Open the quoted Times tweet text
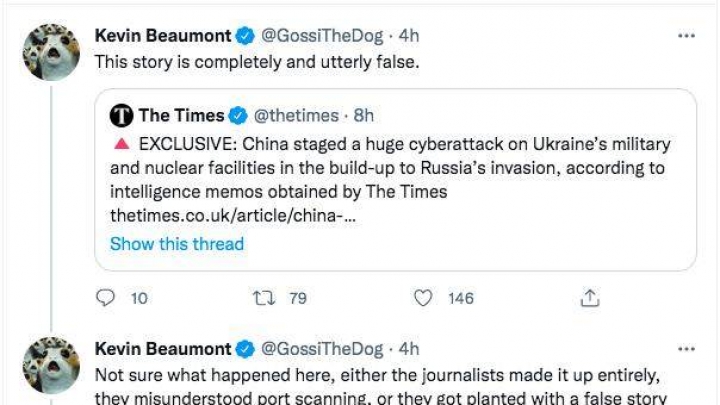The width and height of the screenshot is (720, 405). pyautogui.click(x=400, y=167)
